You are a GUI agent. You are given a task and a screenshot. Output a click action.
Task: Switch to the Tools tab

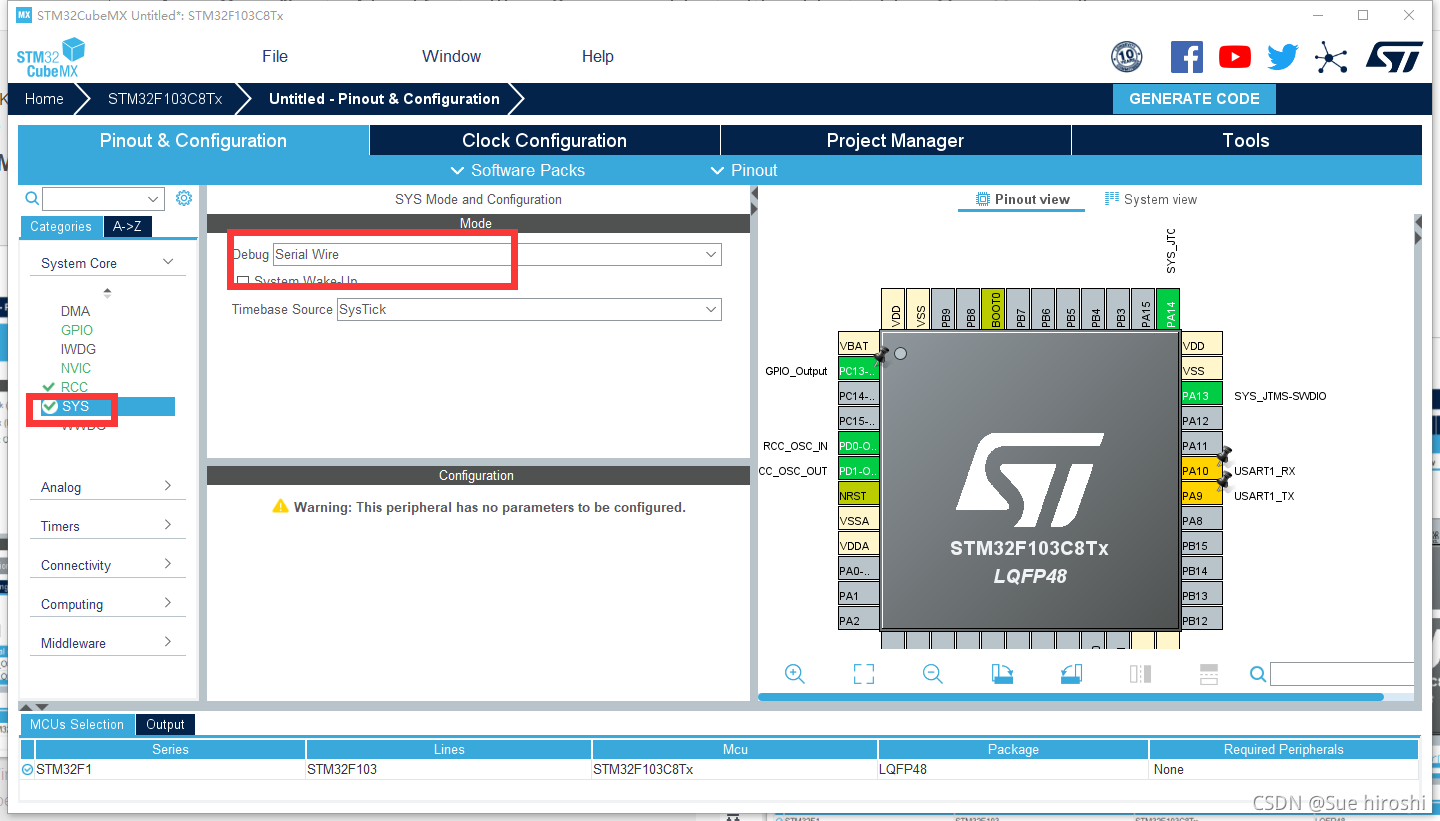click(x=1246, y=140)
